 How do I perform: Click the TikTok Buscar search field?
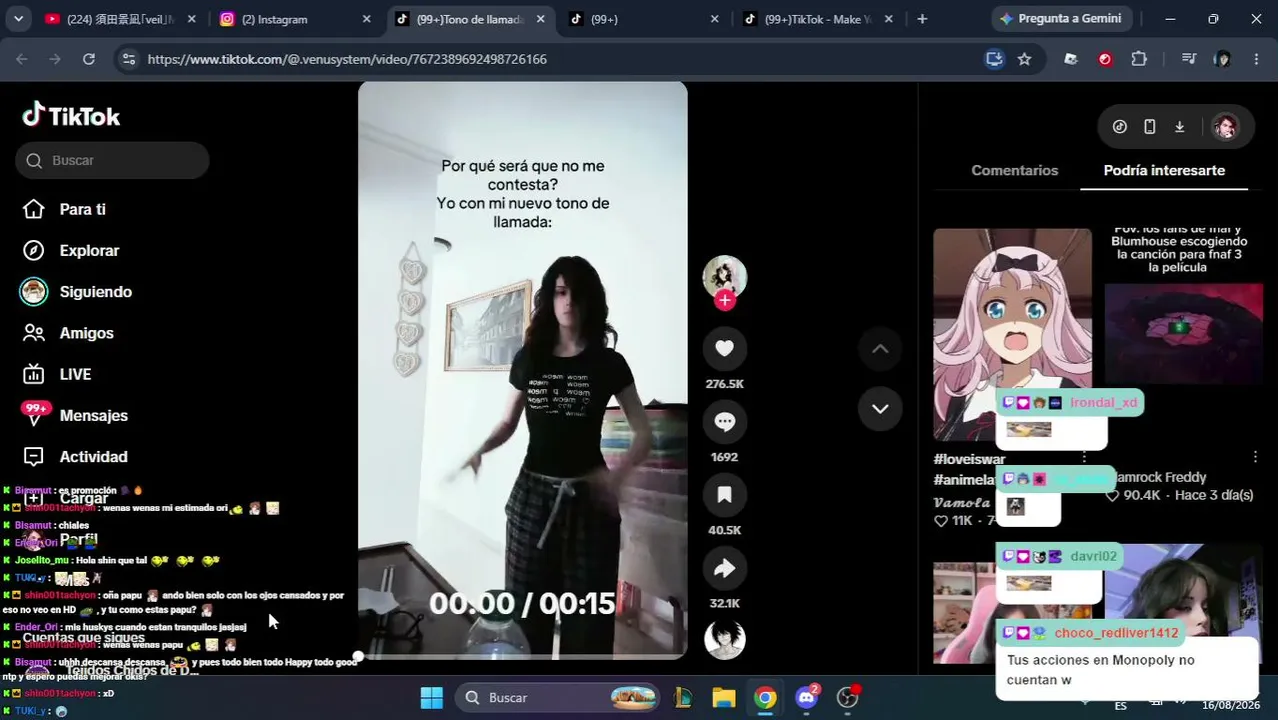[x=112, y=160]
